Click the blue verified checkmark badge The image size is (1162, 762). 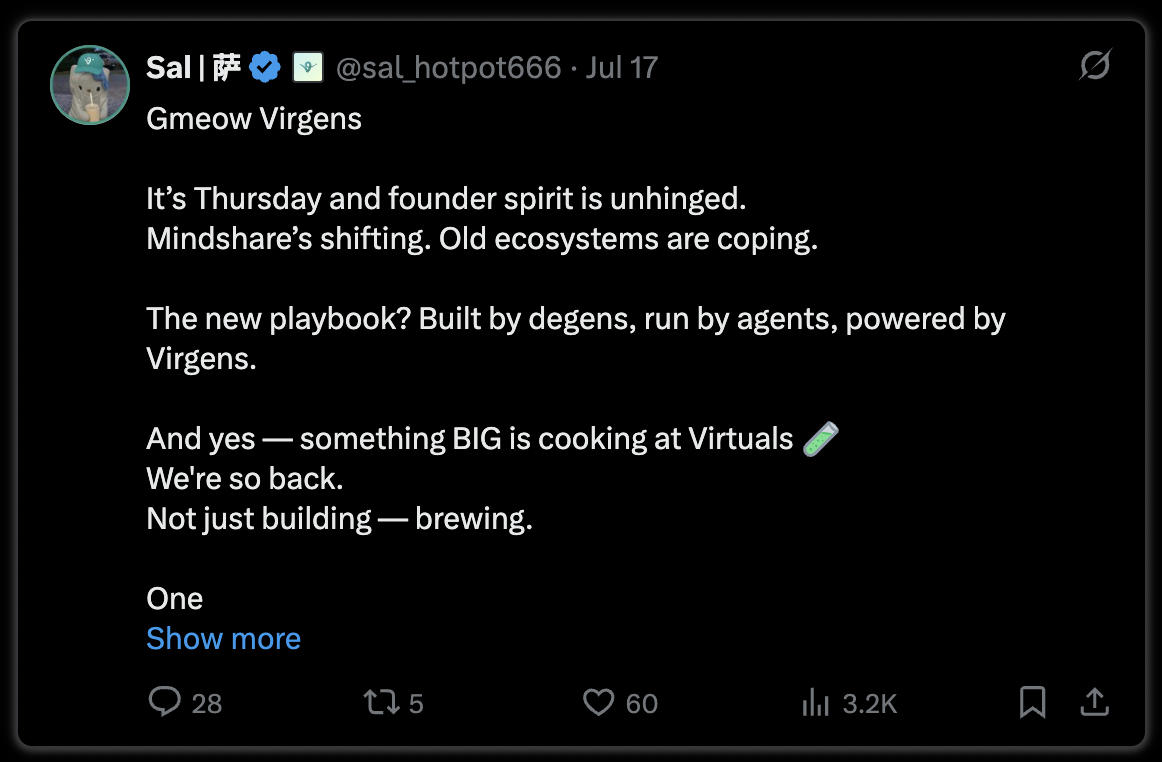click(265, 67)
